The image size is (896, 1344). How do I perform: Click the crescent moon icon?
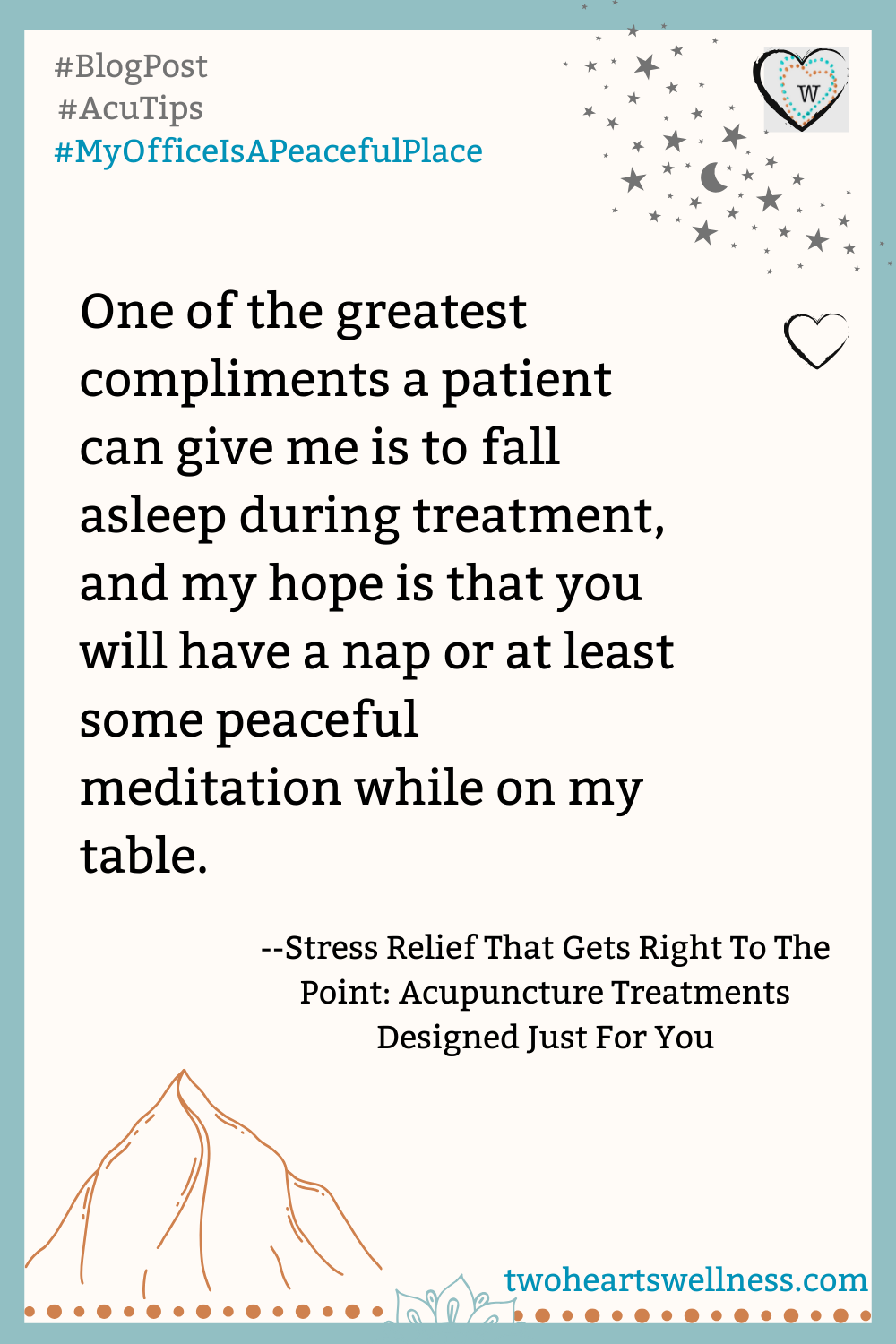[x=713, y=177]
